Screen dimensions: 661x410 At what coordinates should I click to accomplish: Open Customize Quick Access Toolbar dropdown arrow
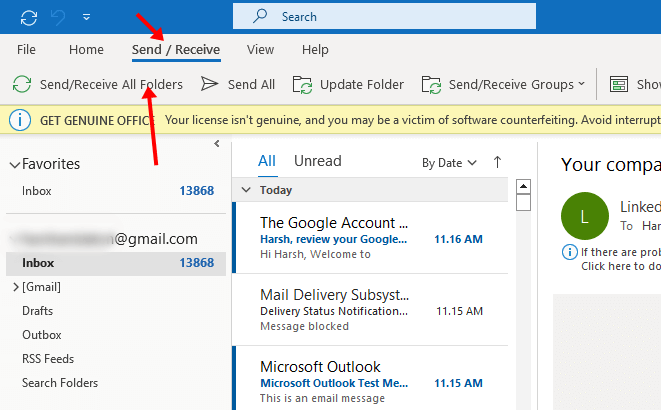pyautogui.click(x=87, y=17)
